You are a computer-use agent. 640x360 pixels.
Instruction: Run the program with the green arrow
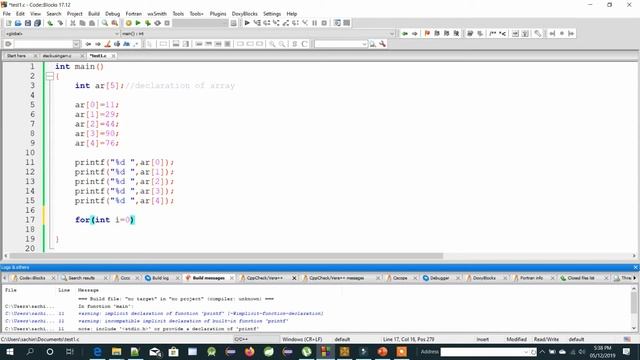[138, 23]
